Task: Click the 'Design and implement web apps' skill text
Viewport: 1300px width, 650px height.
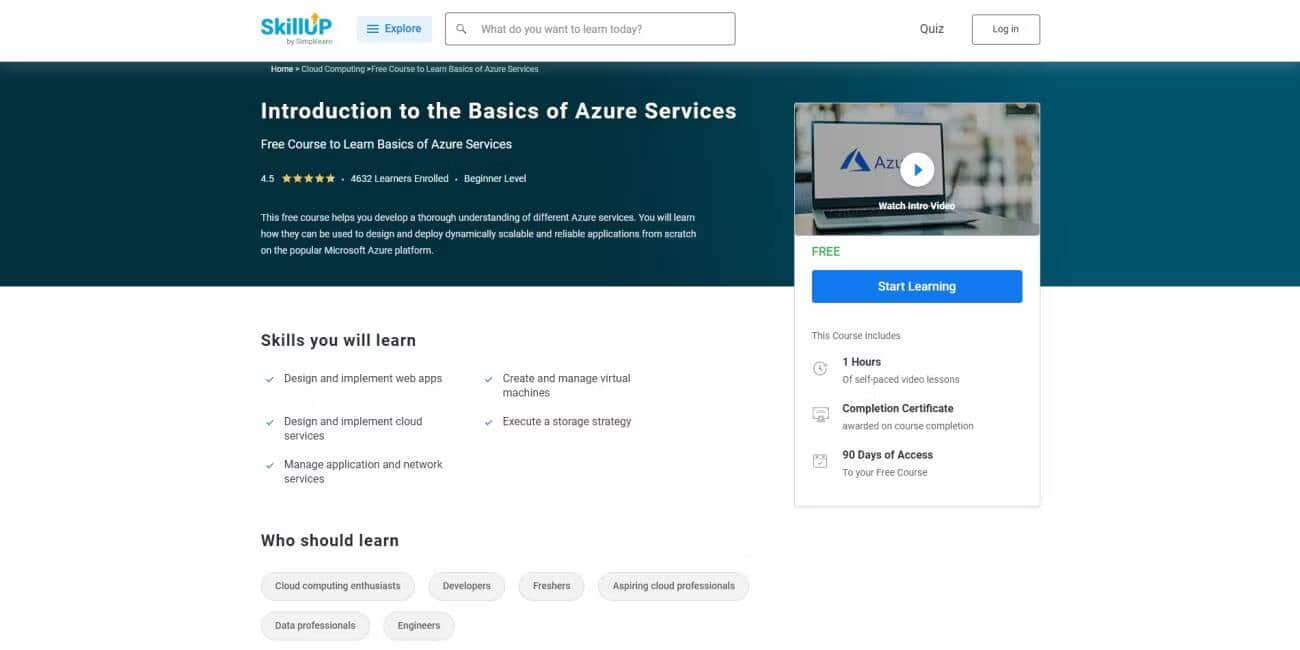Action: point(363,379)
